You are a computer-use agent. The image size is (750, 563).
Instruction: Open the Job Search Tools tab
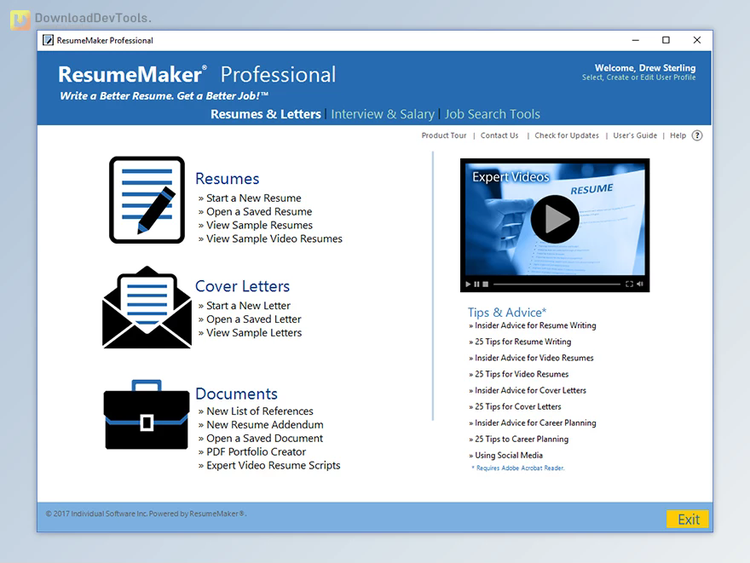coord(492,114)
